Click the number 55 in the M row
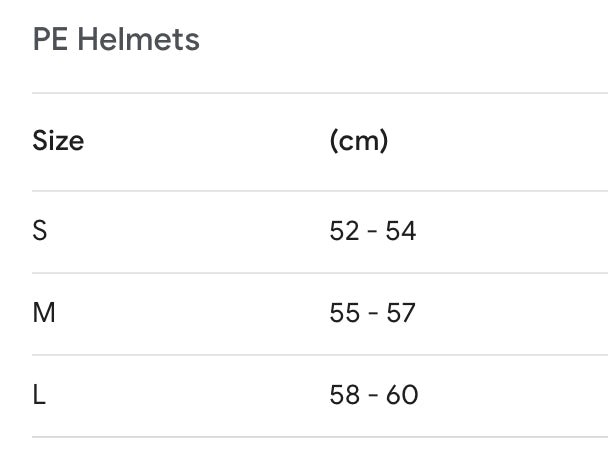Image resolution: width=608 pixels, height=449 pixels. point(343,313)
